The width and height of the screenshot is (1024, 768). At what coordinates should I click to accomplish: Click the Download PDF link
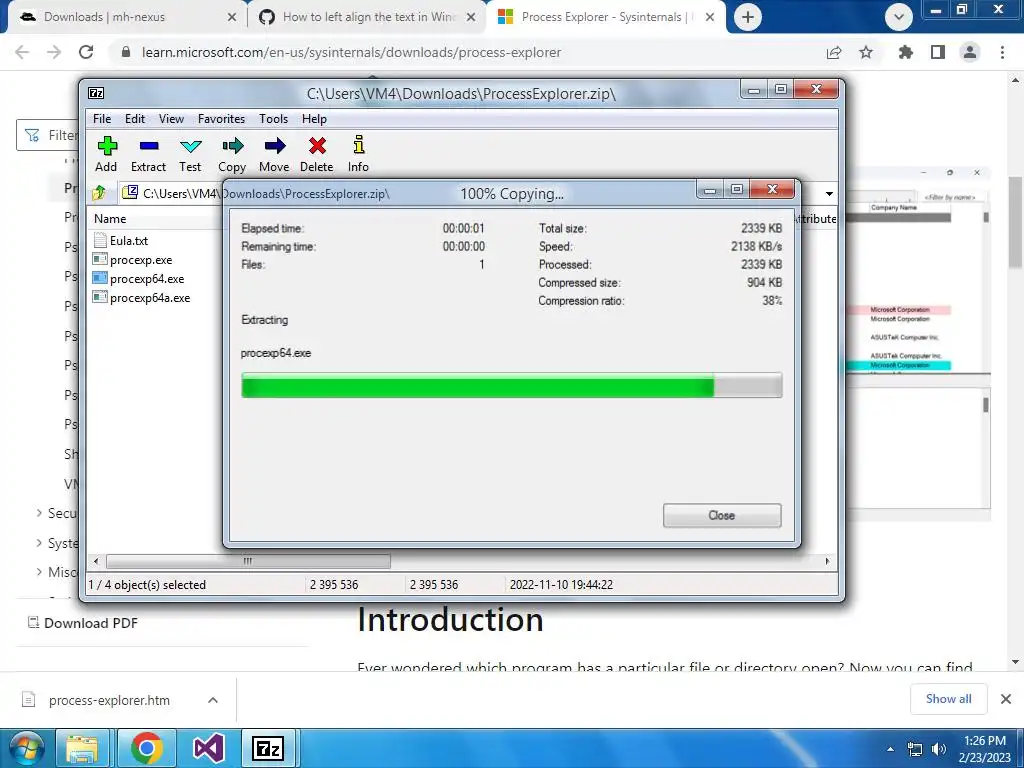coord(83,623)
